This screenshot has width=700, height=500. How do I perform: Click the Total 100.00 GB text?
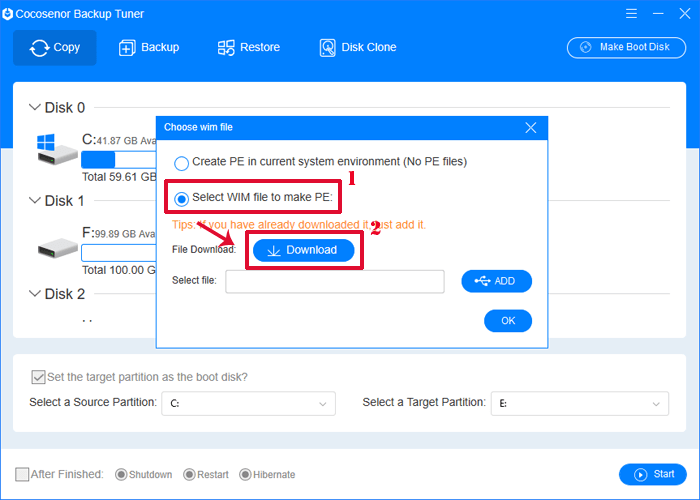tap(119, 270)
